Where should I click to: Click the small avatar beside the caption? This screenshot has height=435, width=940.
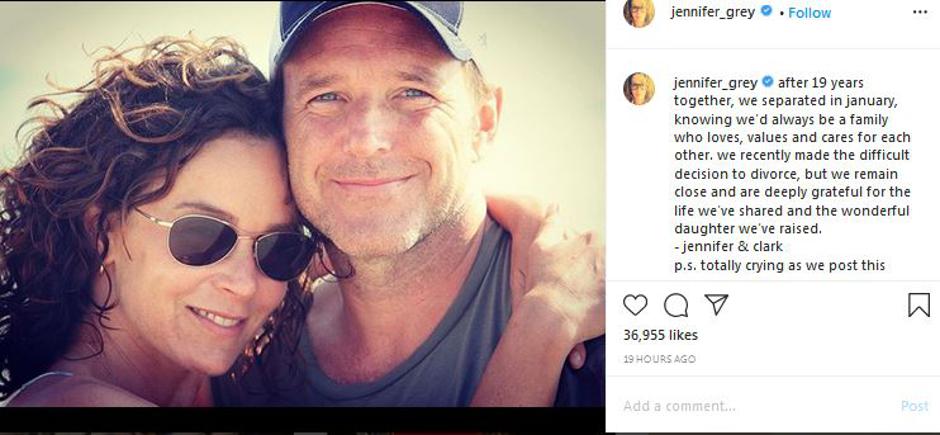coord(639,88)
